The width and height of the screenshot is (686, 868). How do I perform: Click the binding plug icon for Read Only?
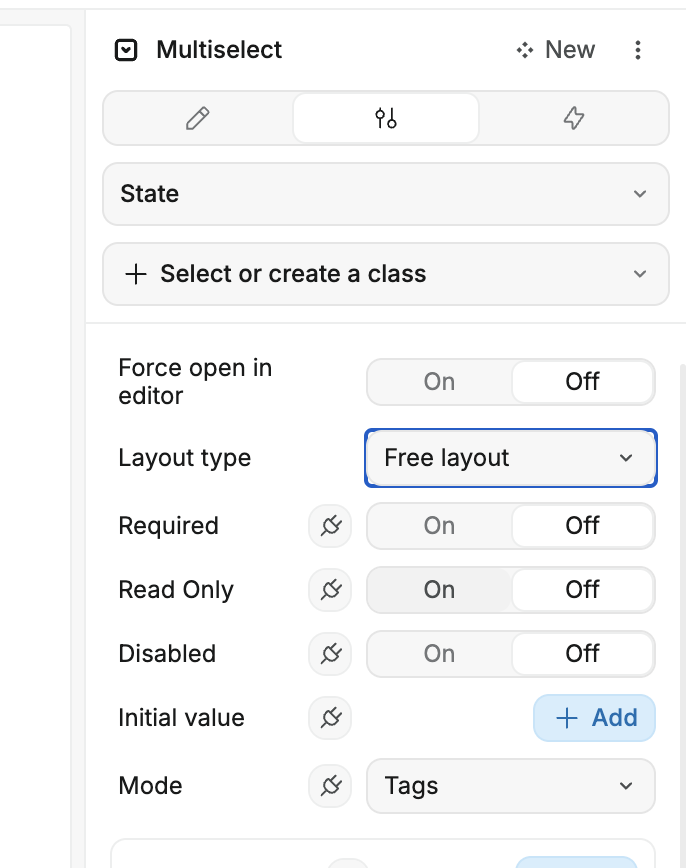(x=330, y=590)
